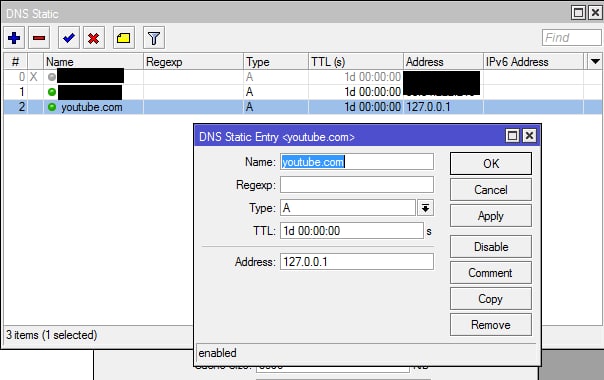
Task: Open Comment button in dialog
Action: pos(491,273)
